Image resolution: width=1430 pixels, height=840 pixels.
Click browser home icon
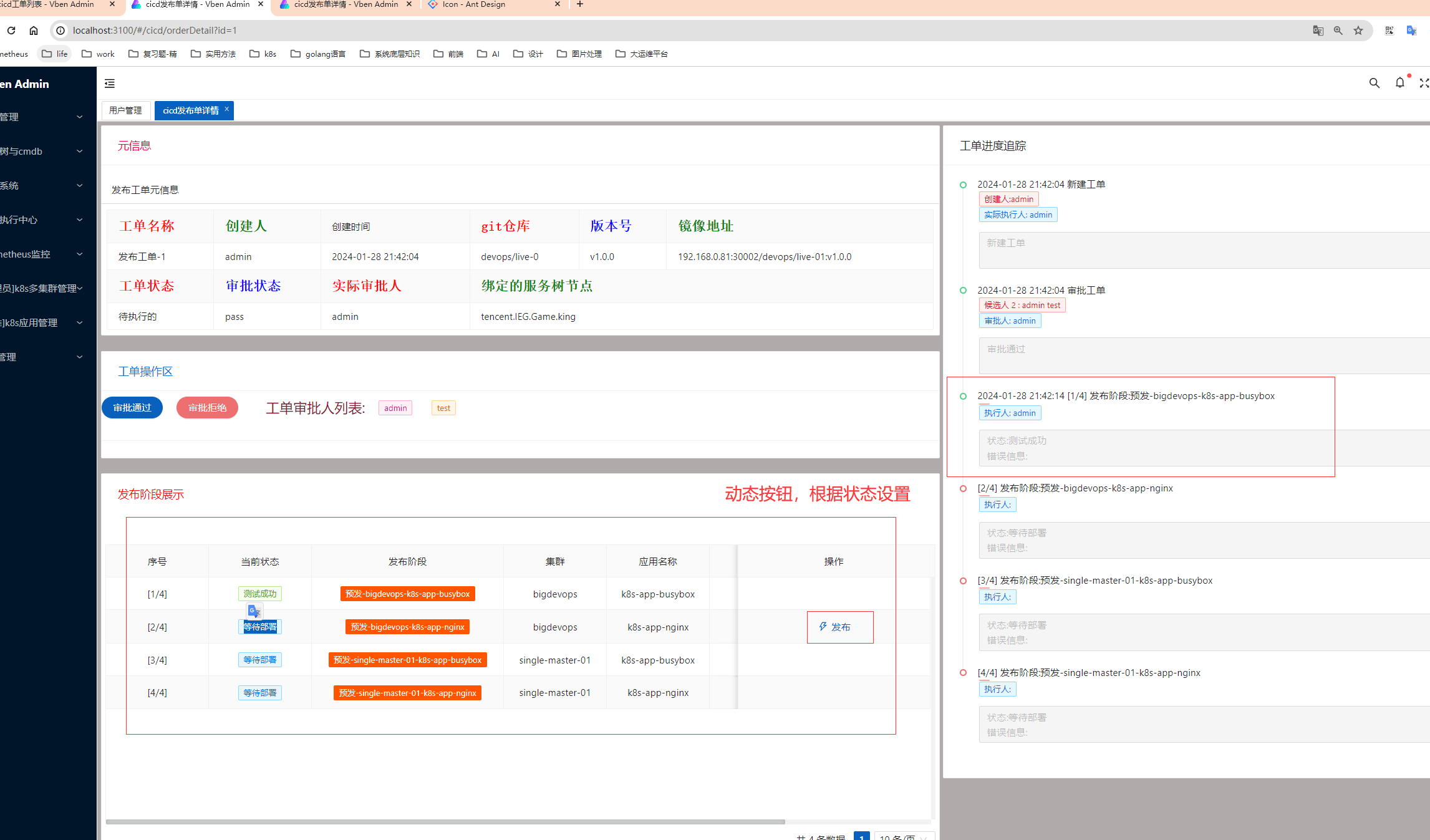point(34,30)
